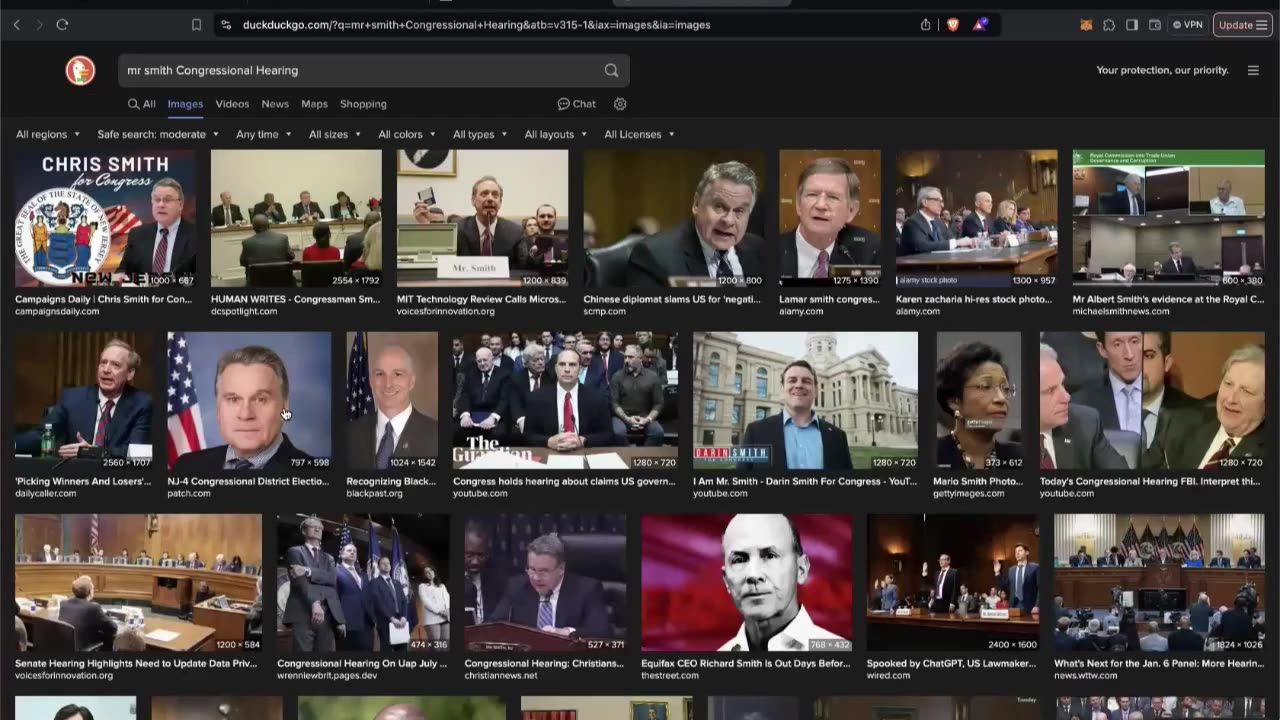Switch to the Videos tab
This screenshot has width=1280, height=720.
click(232, 104)
